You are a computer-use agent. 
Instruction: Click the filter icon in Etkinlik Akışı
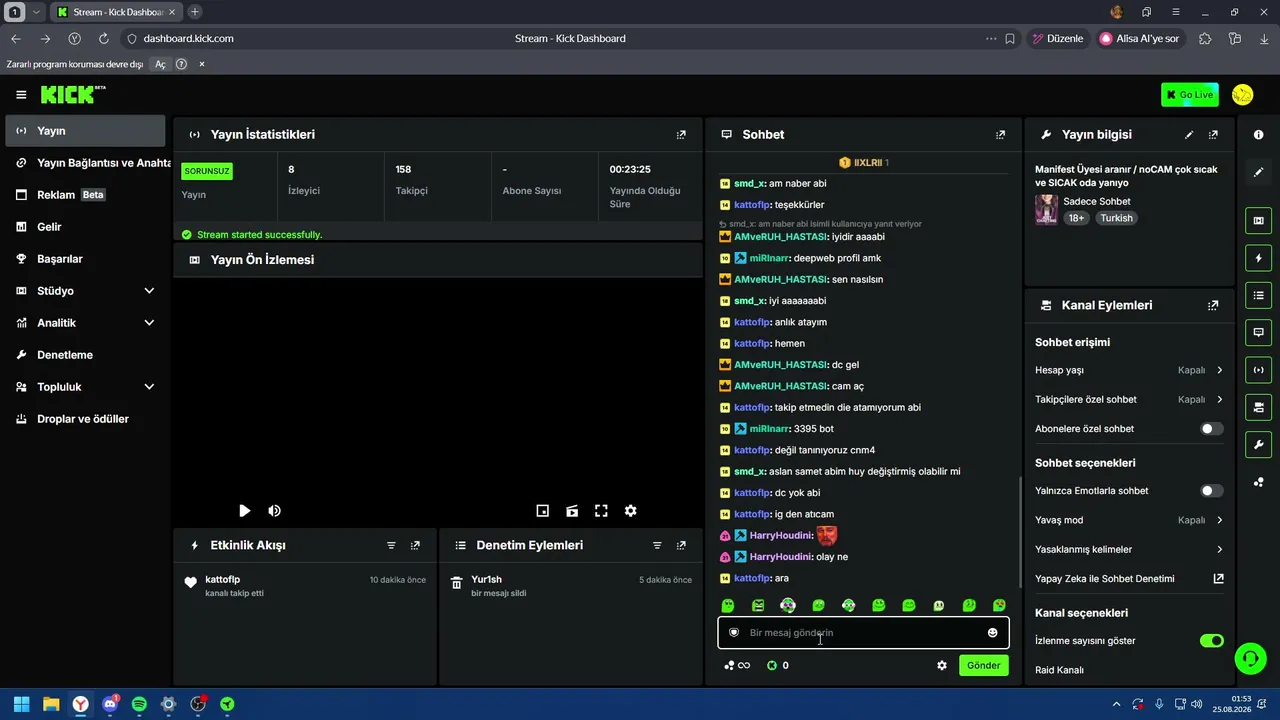tap(391, 545)
